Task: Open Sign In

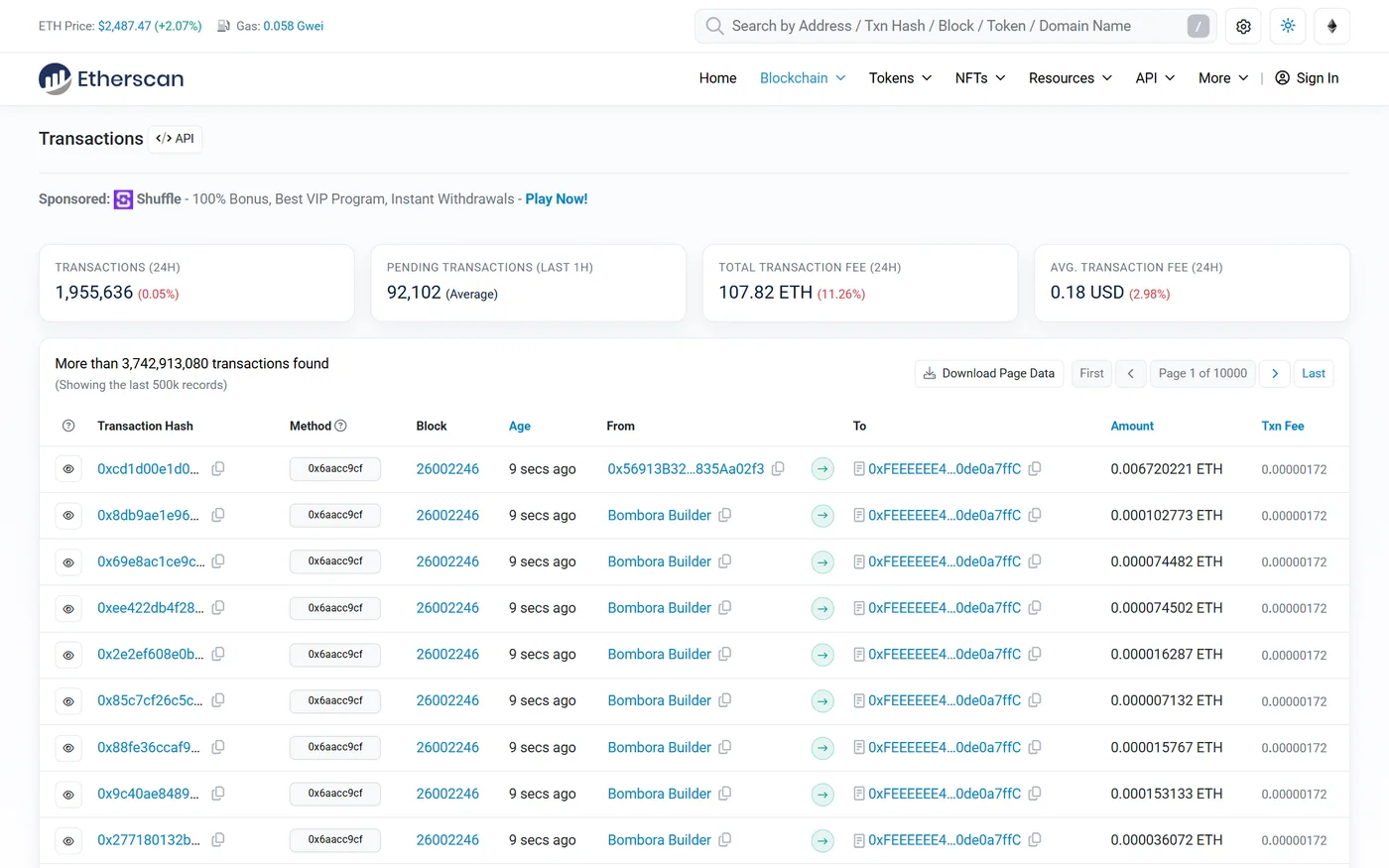Action: (1307, 78)
